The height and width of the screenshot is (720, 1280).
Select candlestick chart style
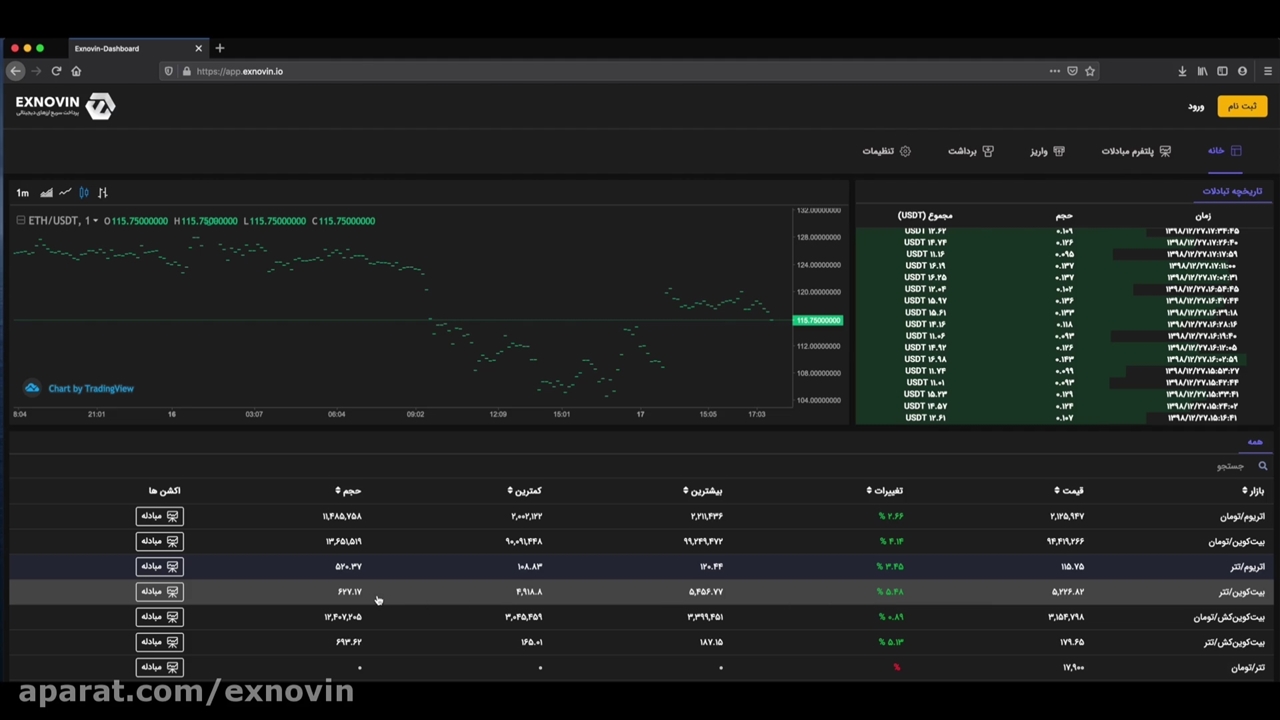(84, 192)
